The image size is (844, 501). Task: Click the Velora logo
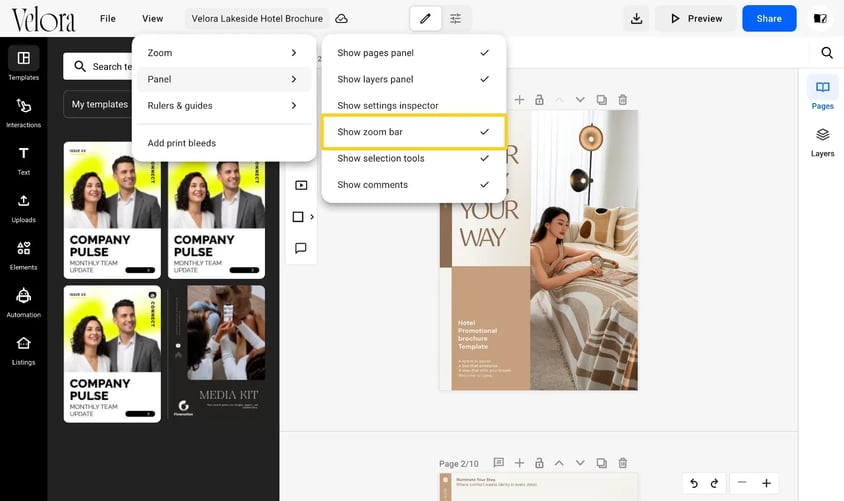44,20
